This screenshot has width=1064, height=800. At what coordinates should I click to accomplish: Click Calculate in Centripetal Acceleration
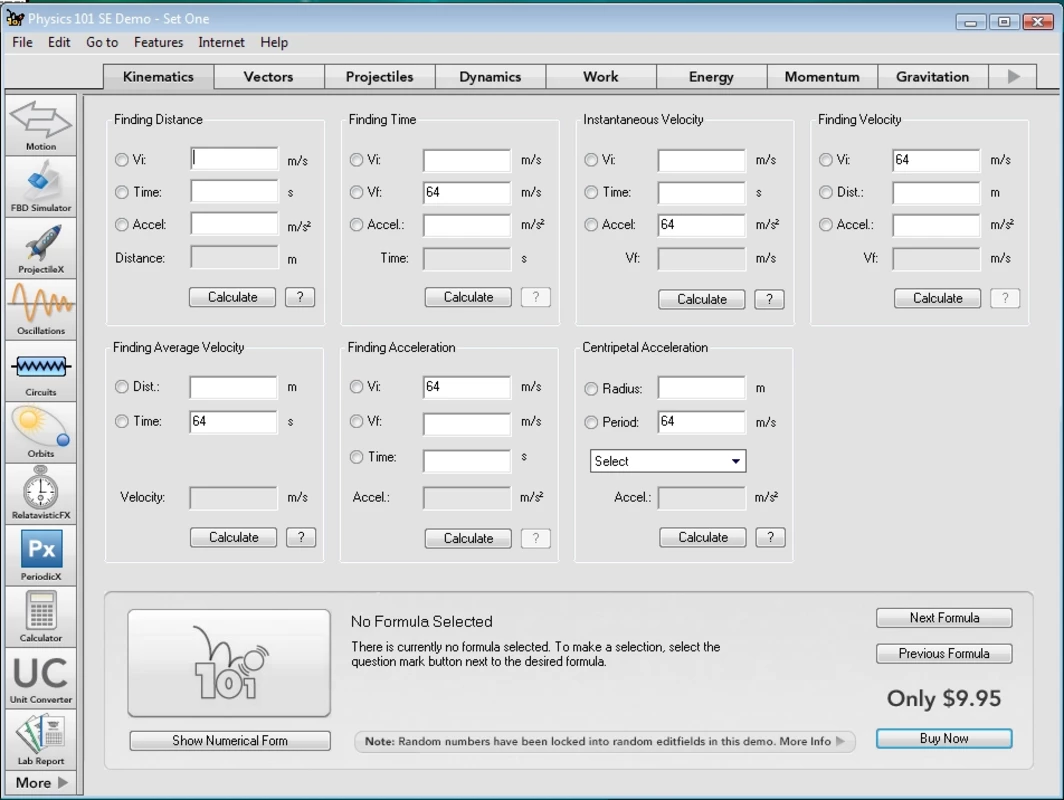[703, 537]
